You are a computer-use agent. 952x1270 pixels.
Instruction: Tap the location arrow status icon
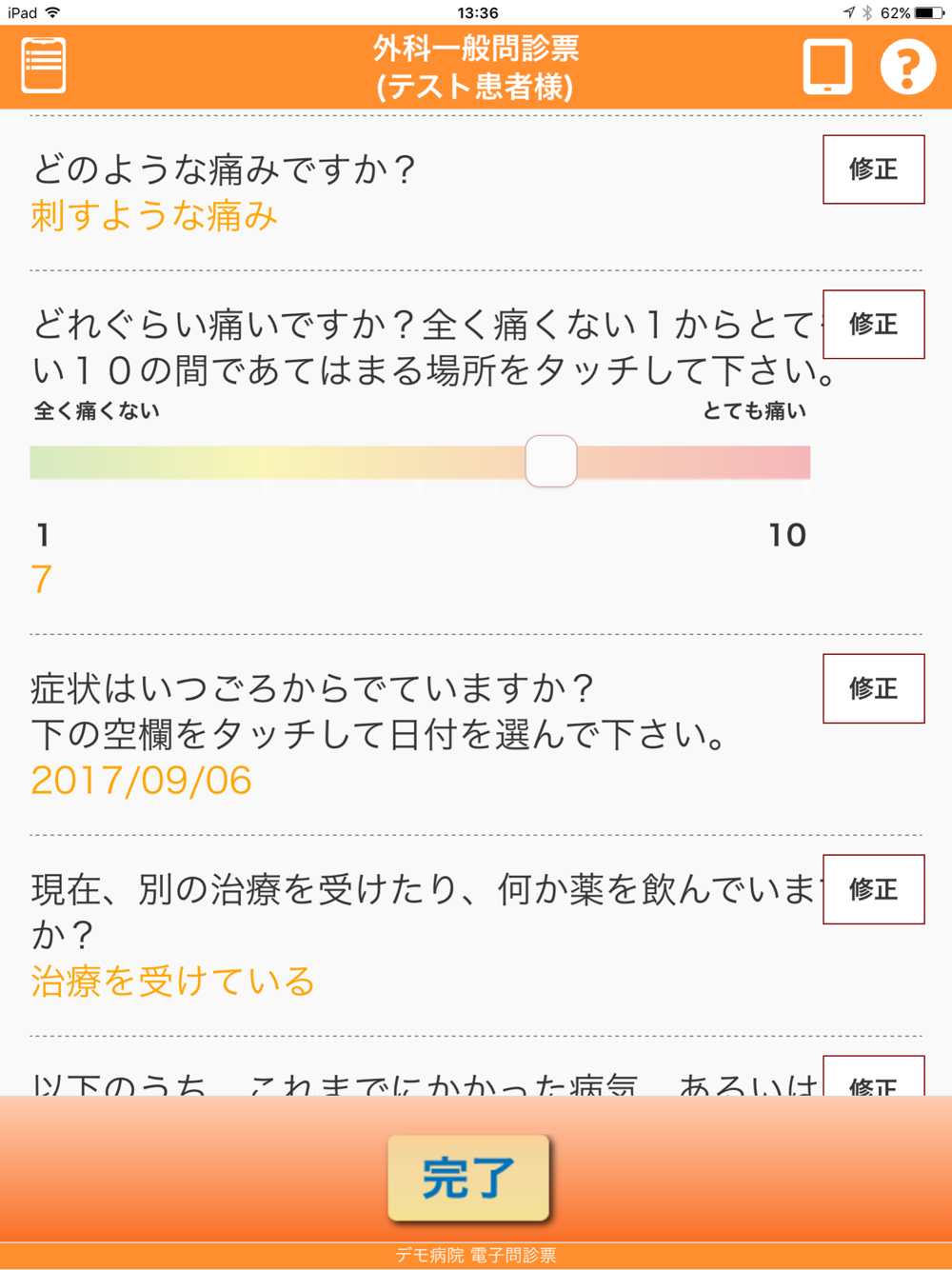(849, 12)
